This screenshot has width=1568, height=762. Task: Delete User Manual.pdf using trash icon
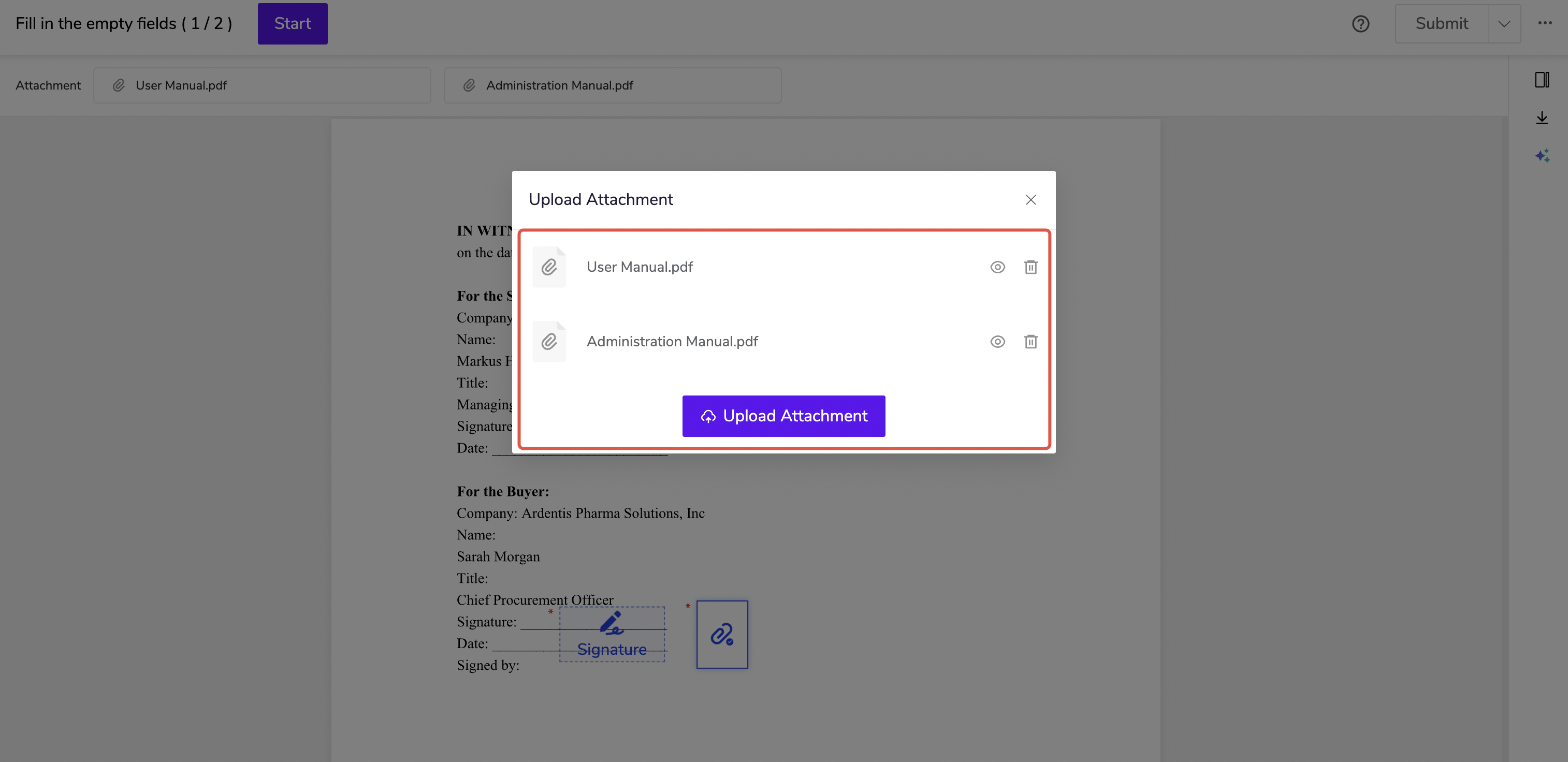[x=1030, y=267]
